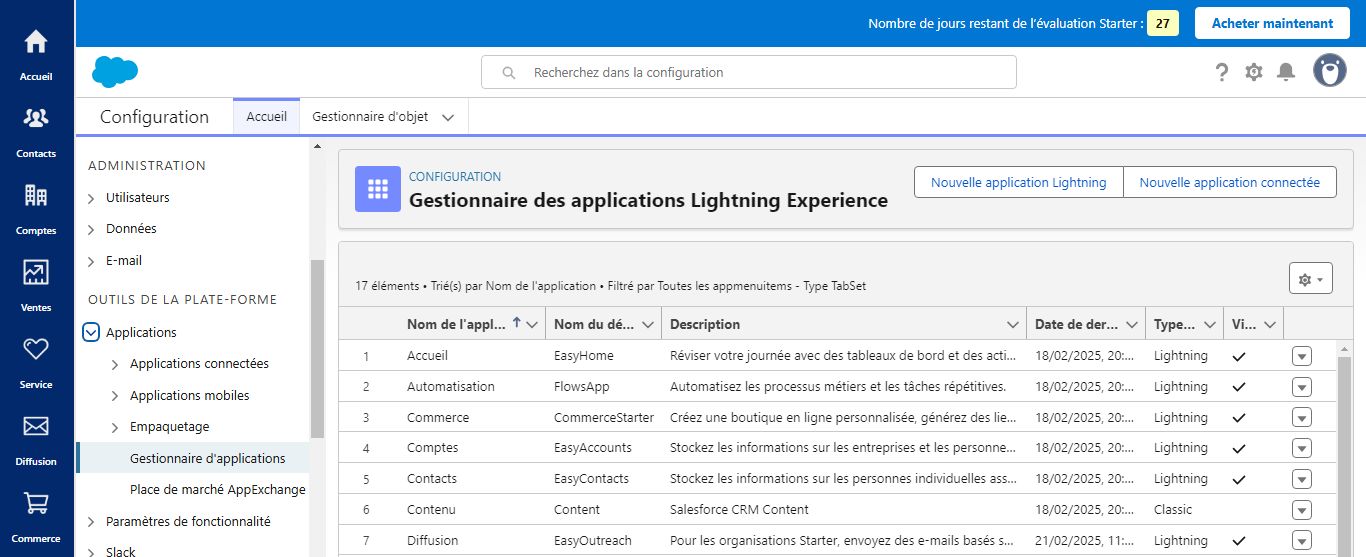Click Nouvelle application Lightning button

click(x=1019, y=182)
